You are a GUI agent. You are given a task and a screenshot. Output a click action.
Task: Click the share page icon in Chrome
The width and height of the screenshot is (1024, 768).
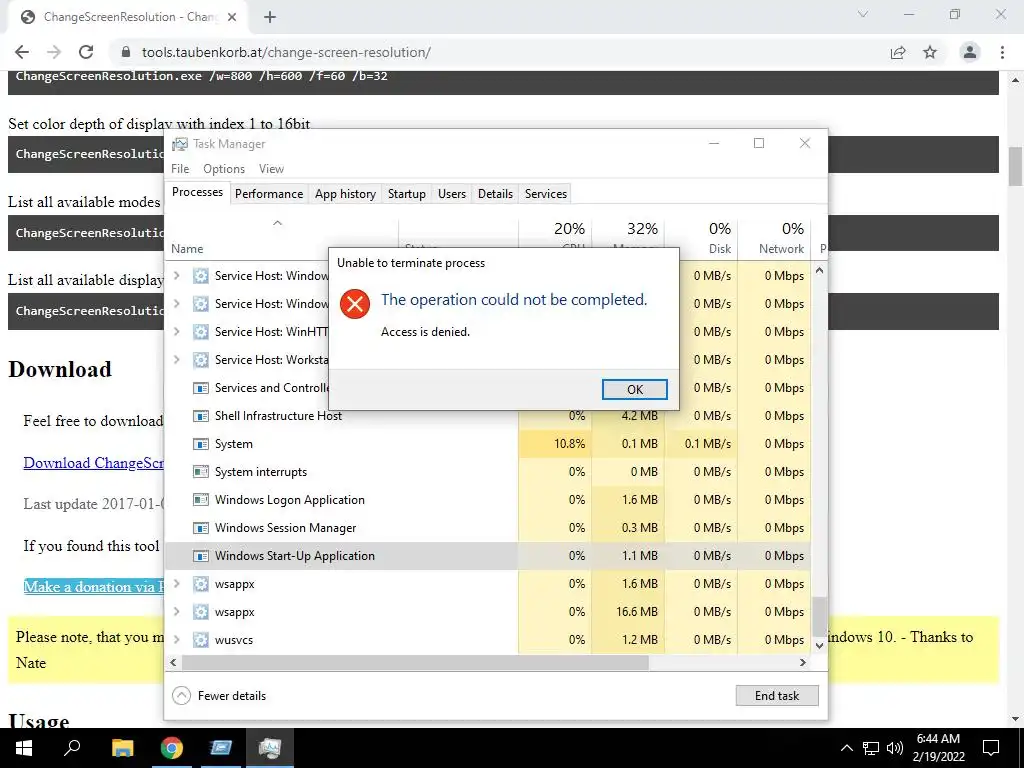[x=898, y=52]
